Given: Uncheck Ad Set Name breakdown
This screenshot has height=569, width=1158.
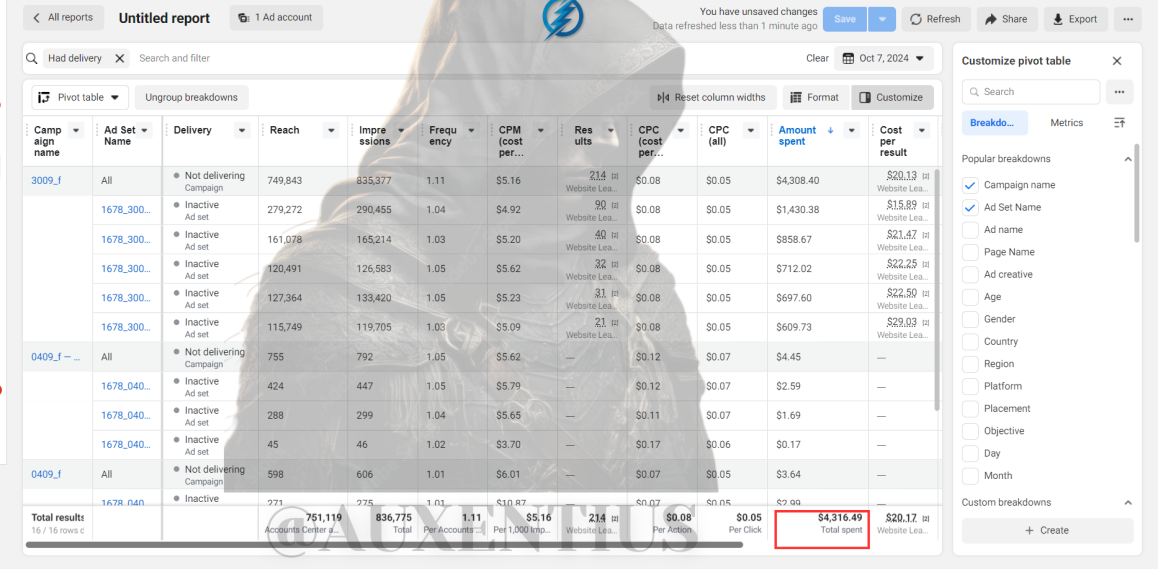Looking at the screenshot, I should pyautogui.click(x=970, y=208).
